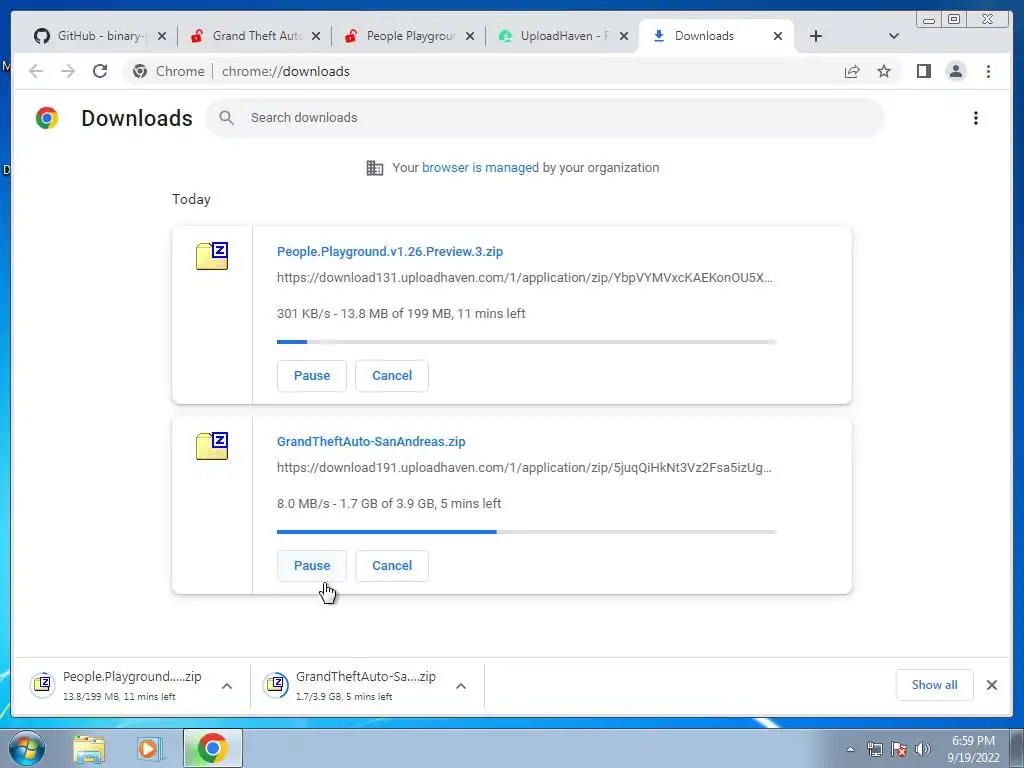Open the side panel icon

tap(923, 71)
